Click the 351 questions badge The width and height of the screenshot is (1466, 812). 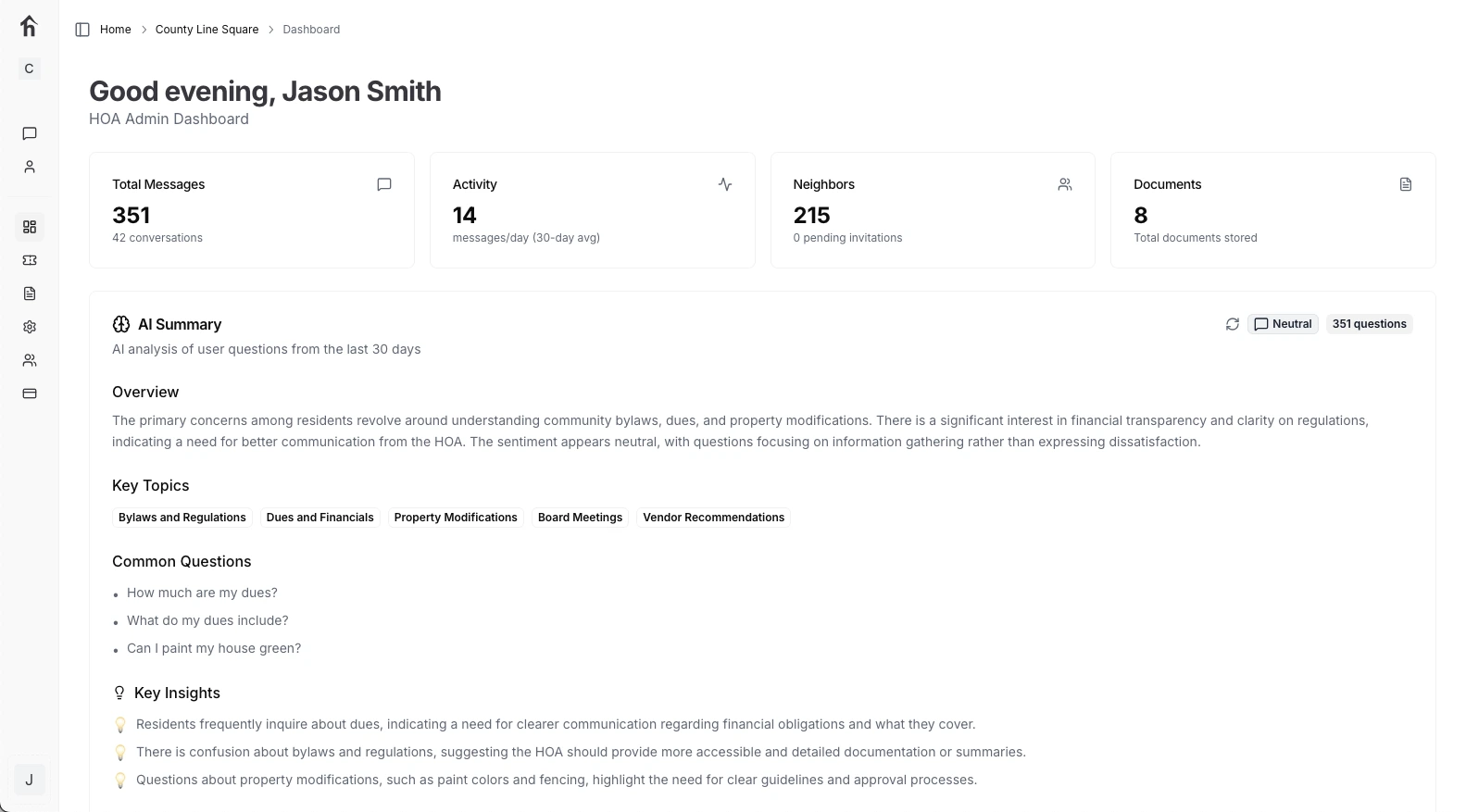(x=1369, y=324)
